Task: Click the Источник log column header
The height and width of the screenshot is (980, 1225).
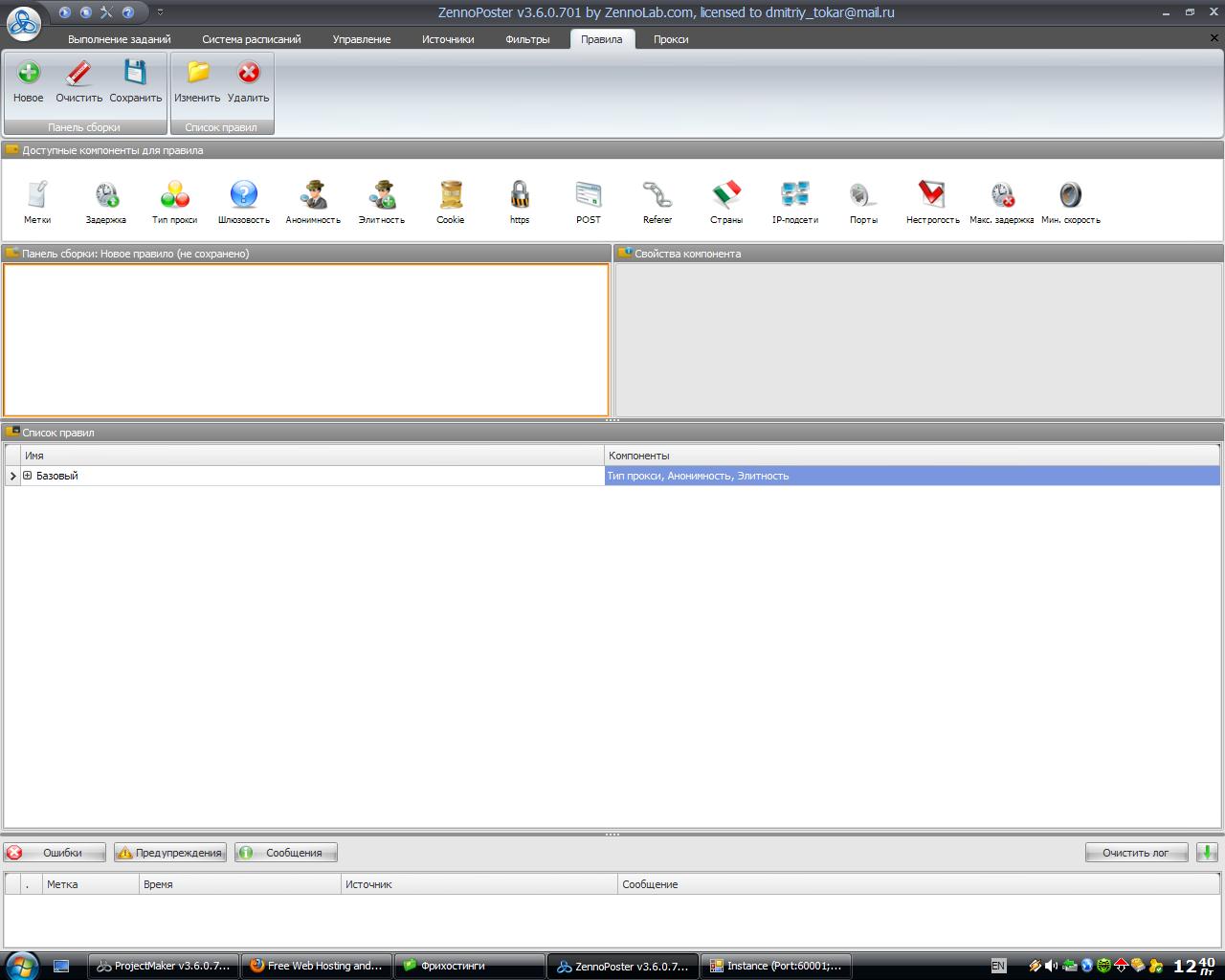Action: point(479,884)
